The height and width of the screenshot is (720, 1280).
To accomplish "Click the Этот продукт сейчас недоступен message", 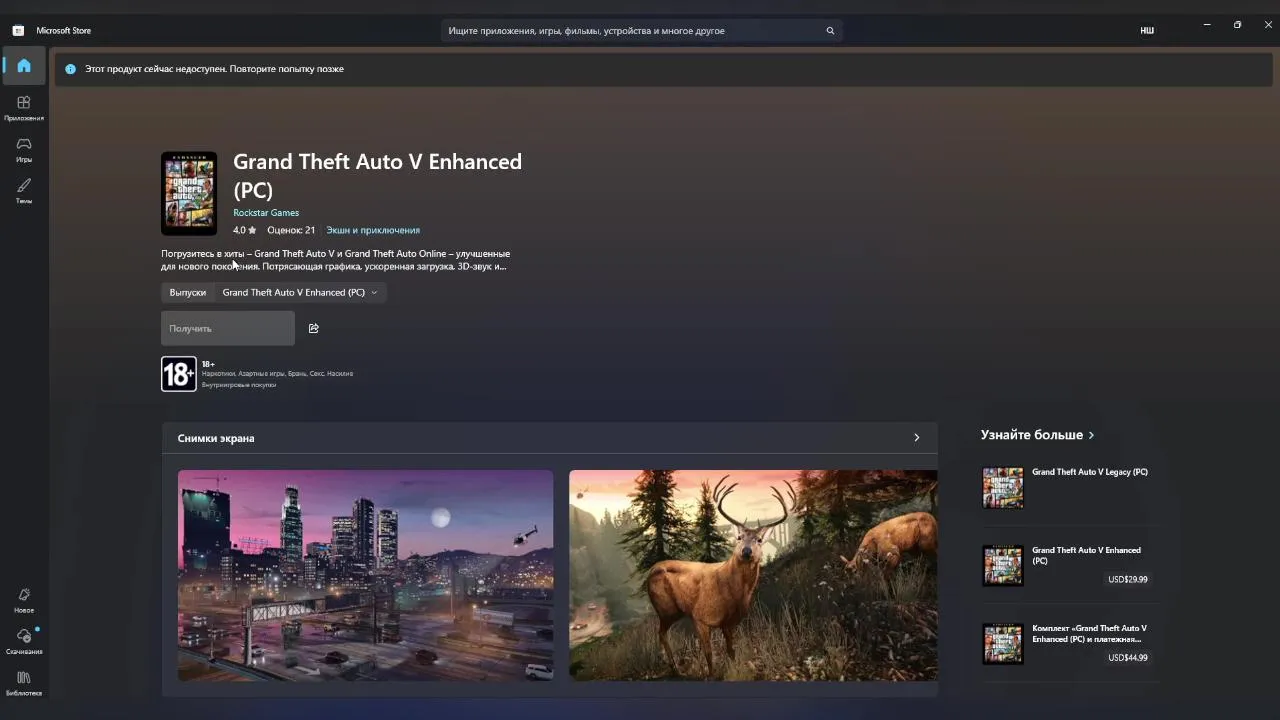I will (214, 69).
